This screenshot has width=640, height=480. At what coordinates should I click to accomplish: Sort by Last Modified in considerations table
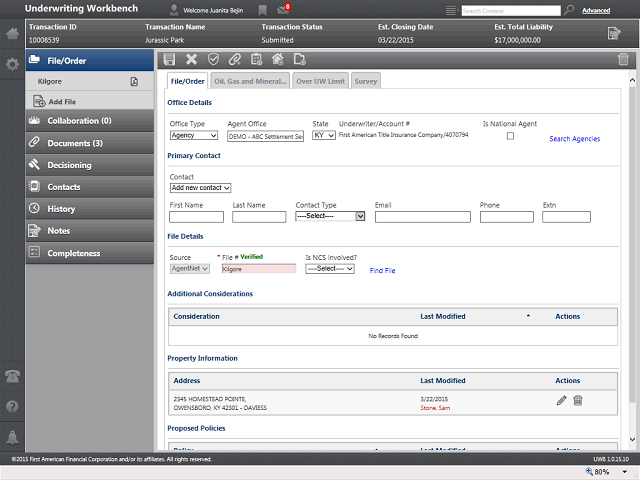[x=443, y=316]
